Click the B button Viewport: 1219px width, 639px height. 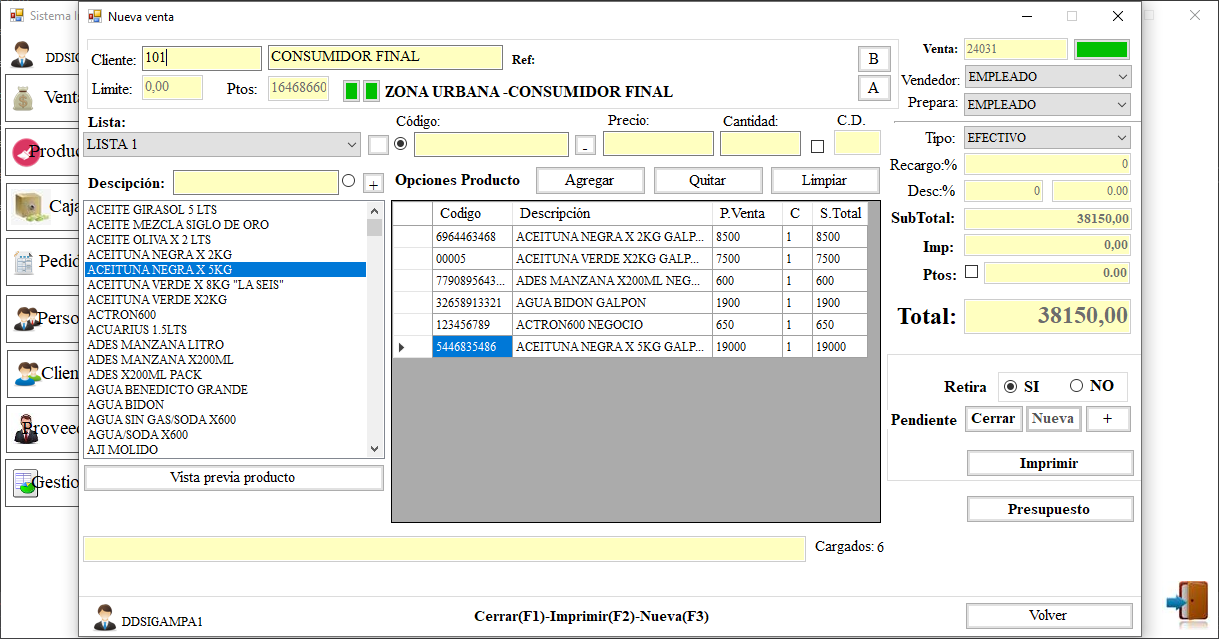[874, 58]
